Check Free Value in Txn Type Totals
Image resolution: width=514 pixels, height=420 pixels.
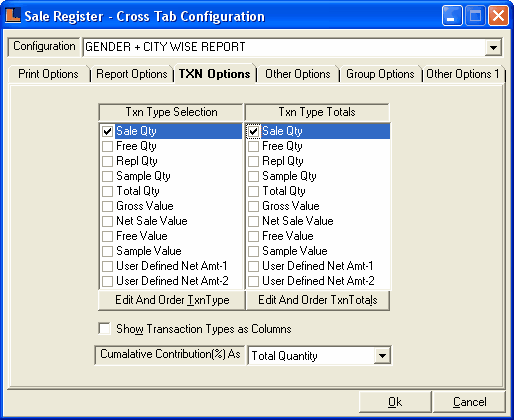pyautogui.click(x=253, y=236)
